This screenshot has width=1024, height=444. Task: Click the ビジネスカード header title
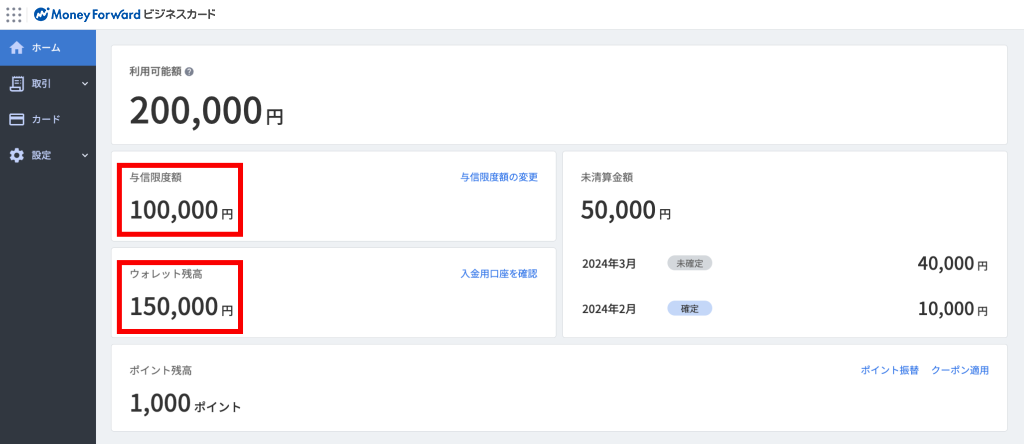tap(179, 15)
